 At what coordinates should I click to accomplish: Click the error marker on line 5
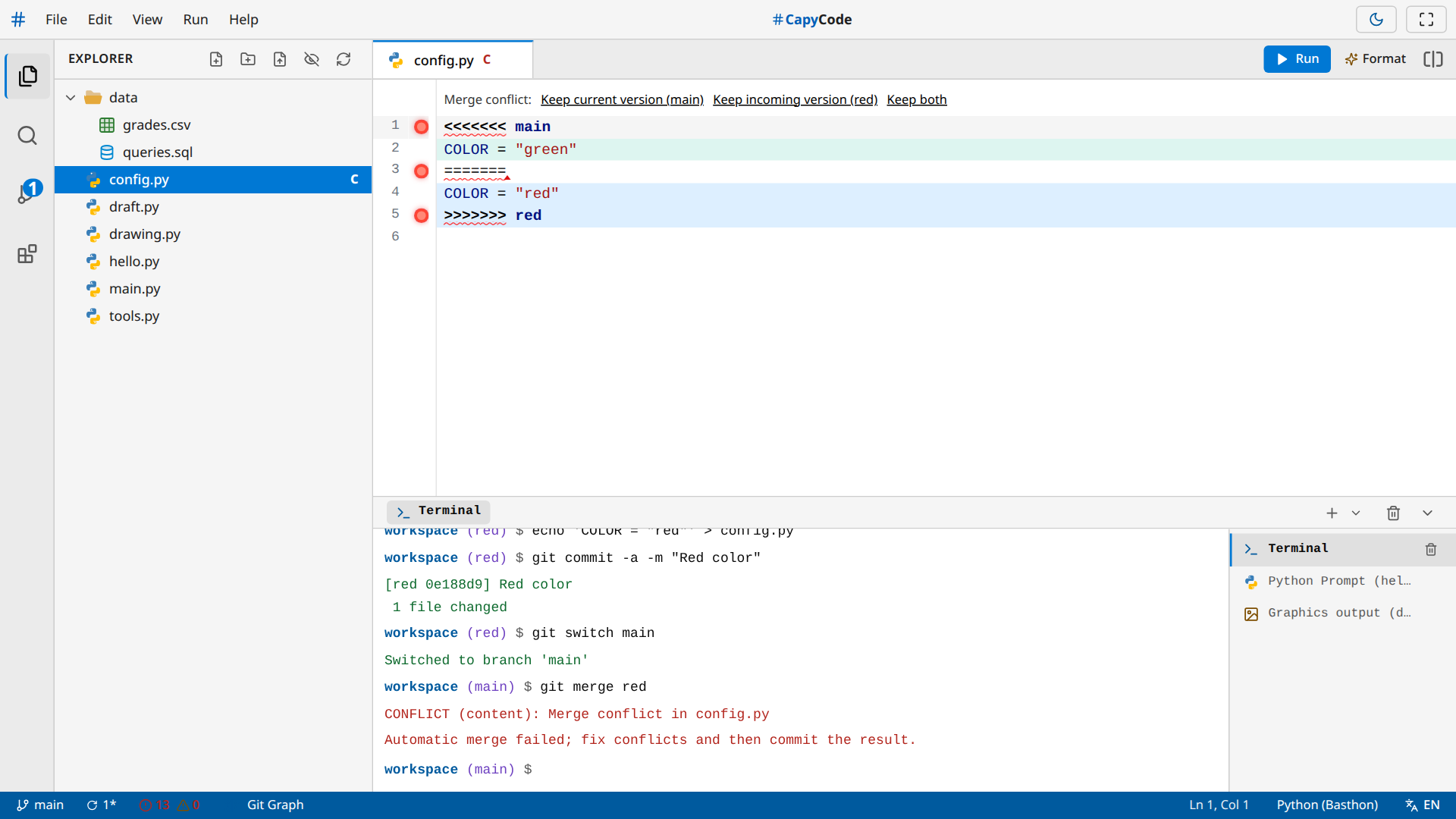(422, 215)
